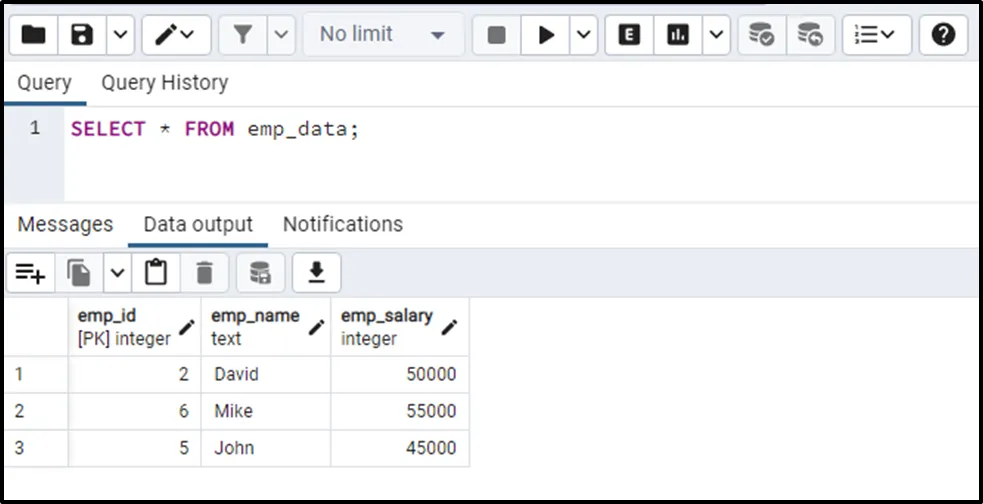This screenshot has width=983, height=504.
Task: Click the Explain Analyze chart icon
Action: pyautogui.click(x=678, y=35)
